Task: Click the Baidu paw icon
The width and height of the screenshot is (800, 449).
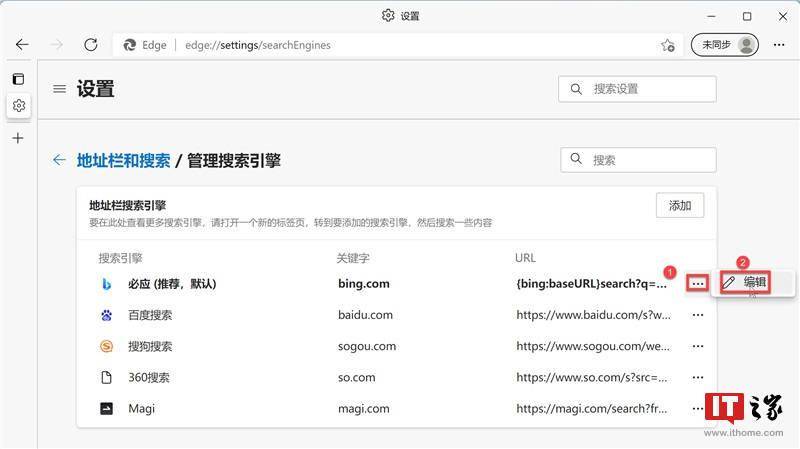Action: (106, 315)
